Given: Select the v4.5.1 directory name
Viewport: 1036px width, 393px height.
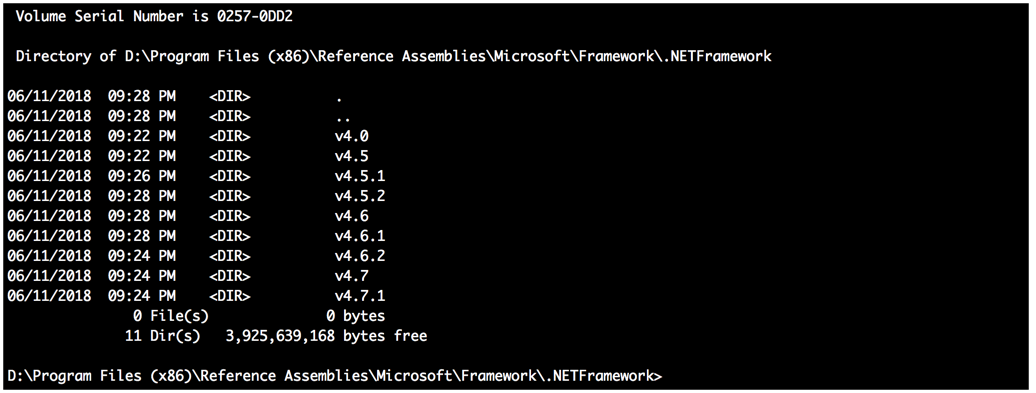Looking at the screenshot, I should tap(359, 176).
